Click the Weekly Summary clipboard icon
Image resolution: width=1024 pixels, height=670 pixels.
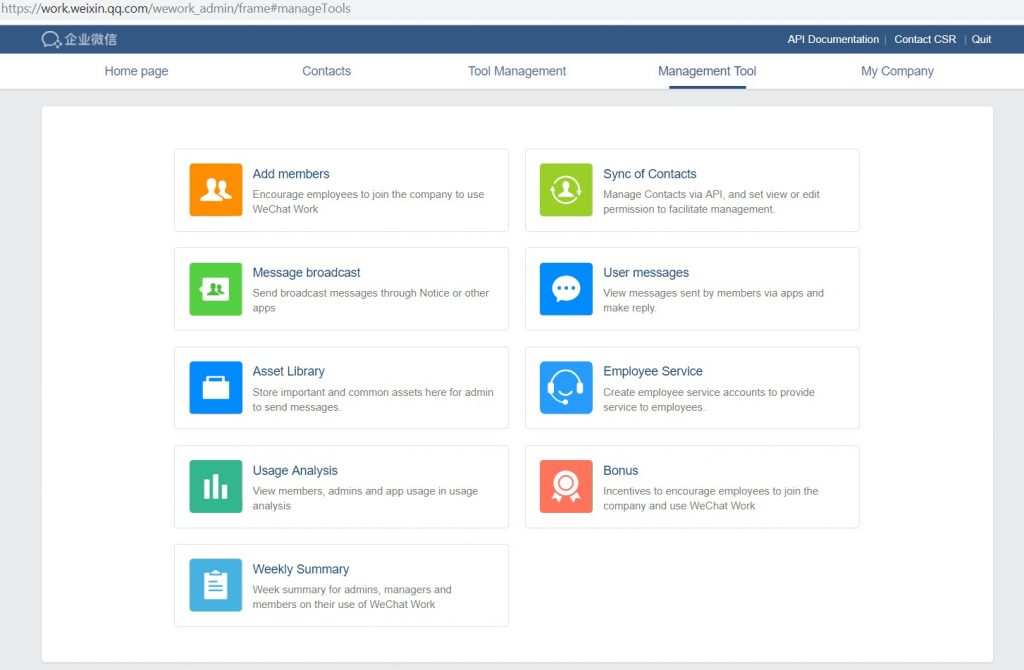tap(216, 585)
